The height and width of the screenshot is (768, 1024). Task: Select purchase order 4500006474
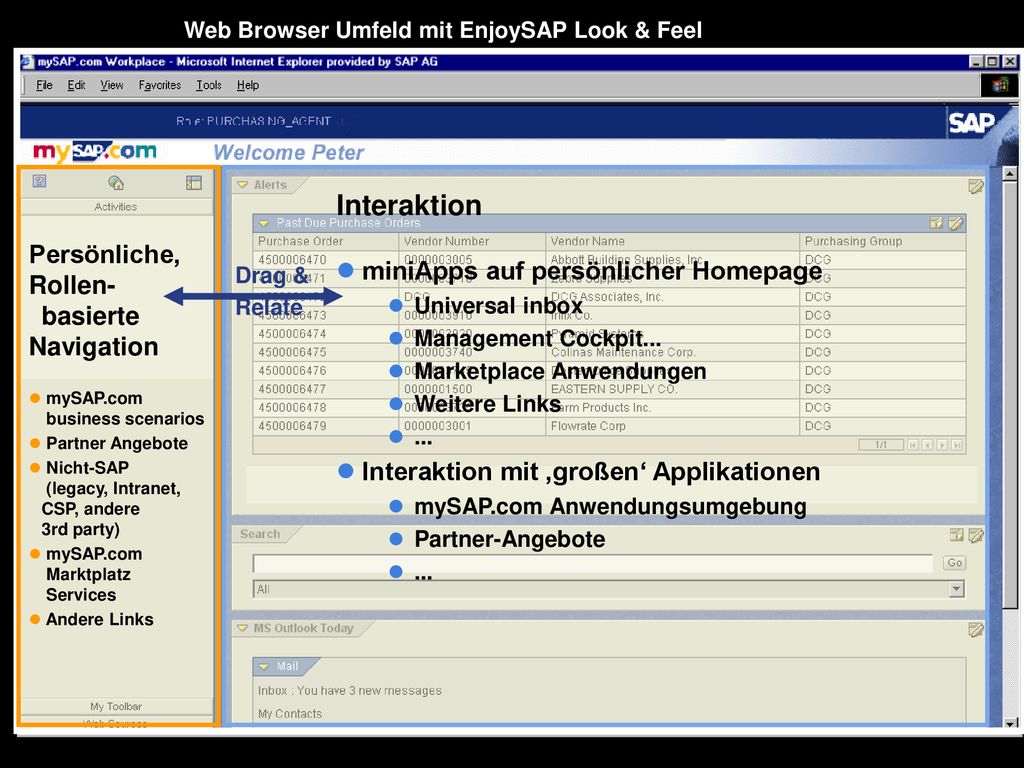click(292, 333)
